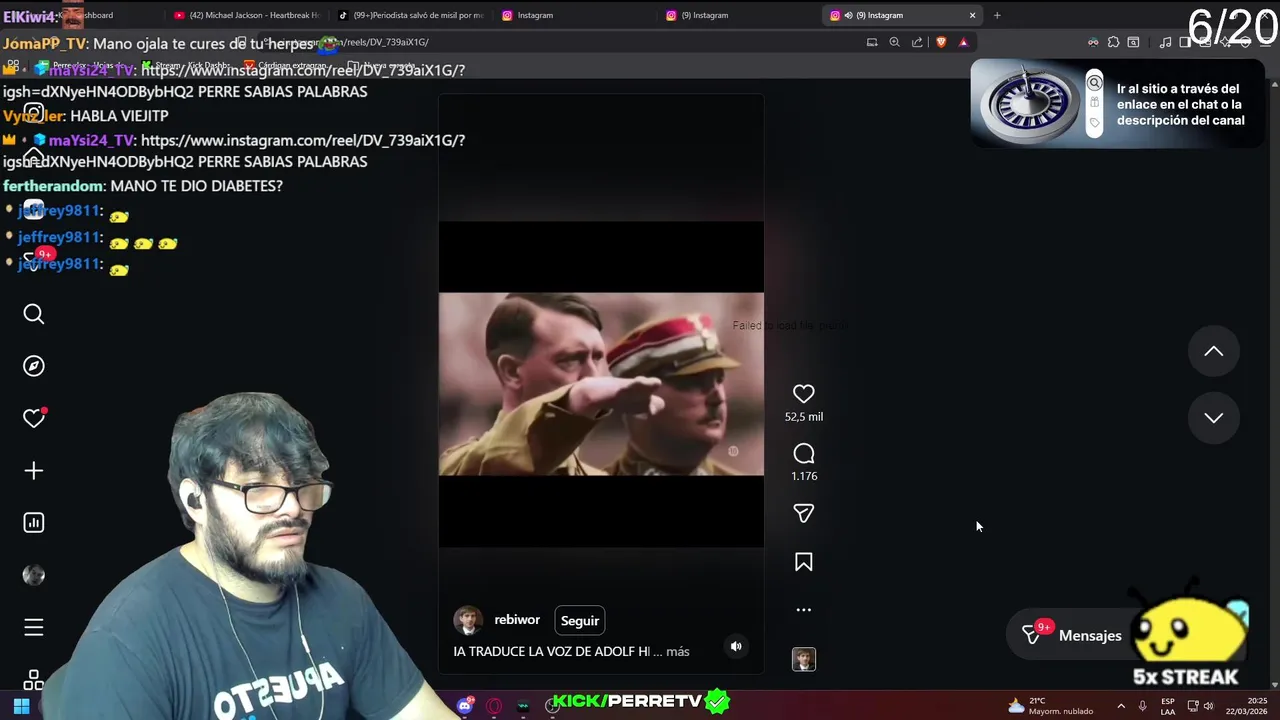The image size is (1280, 720).
Task: Open the ESP LAA language switcher
Action: (x=1167, y=706)
